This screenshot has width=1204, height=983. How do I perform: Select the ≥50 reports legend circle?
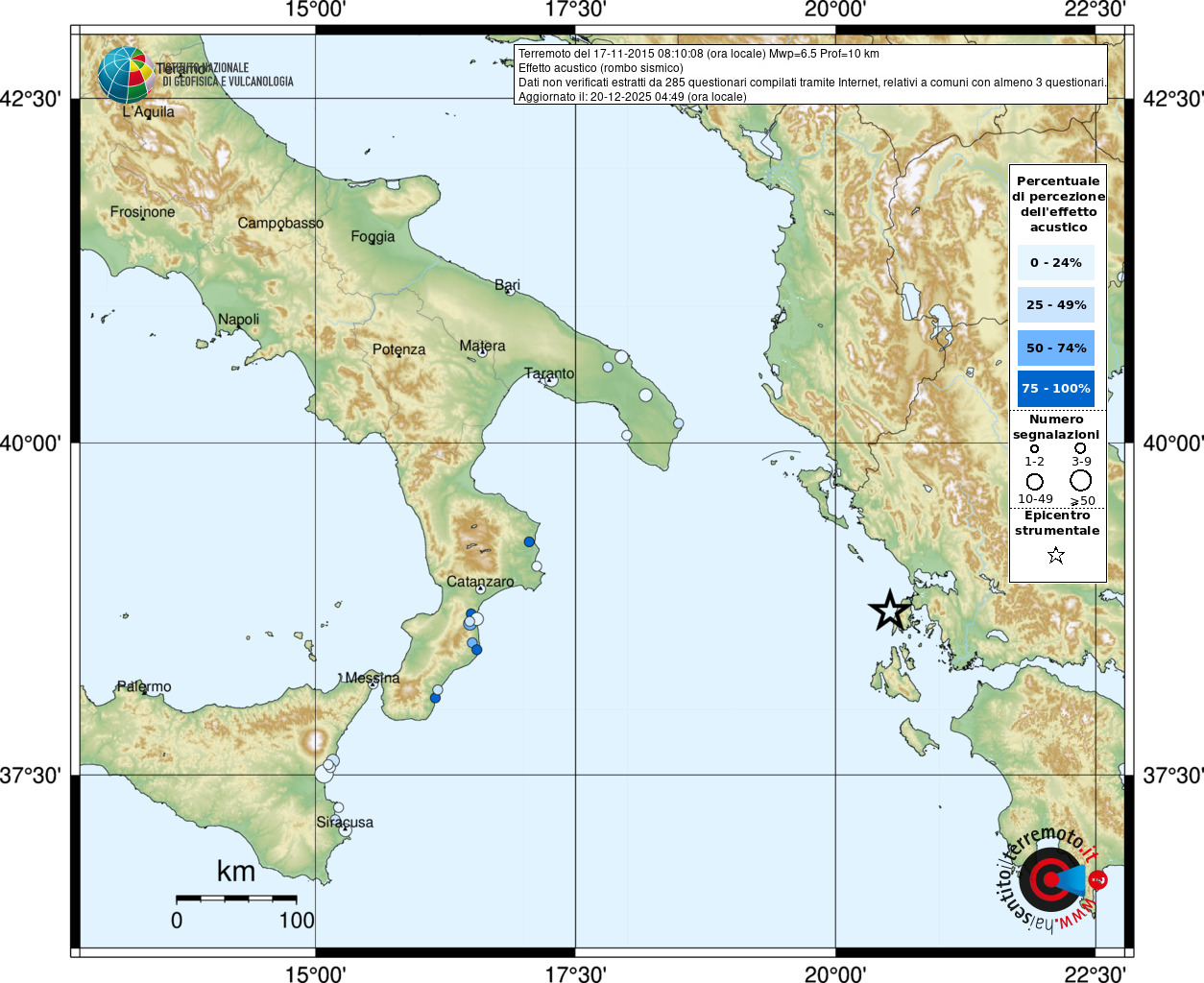(x=1081, y=480)
